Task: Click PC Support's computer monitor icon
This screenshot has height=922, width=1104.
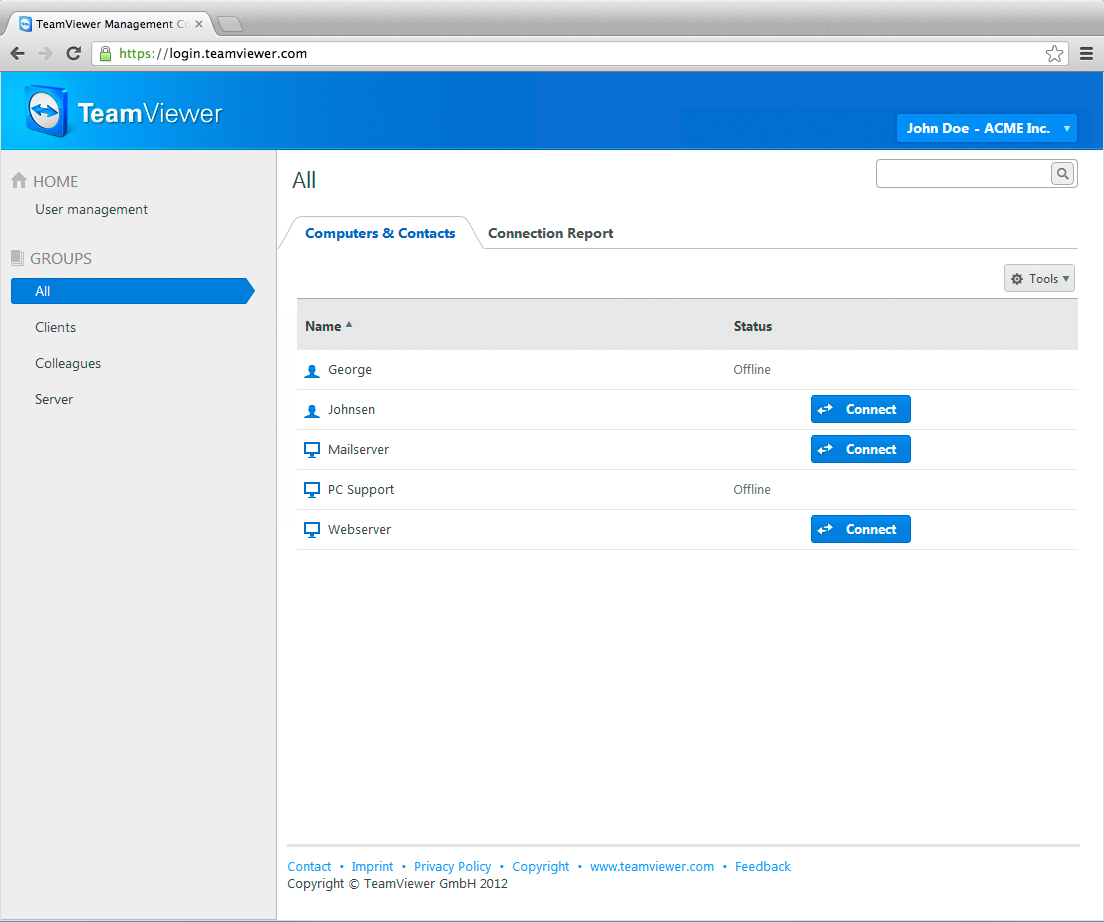Action: [312, 490]
